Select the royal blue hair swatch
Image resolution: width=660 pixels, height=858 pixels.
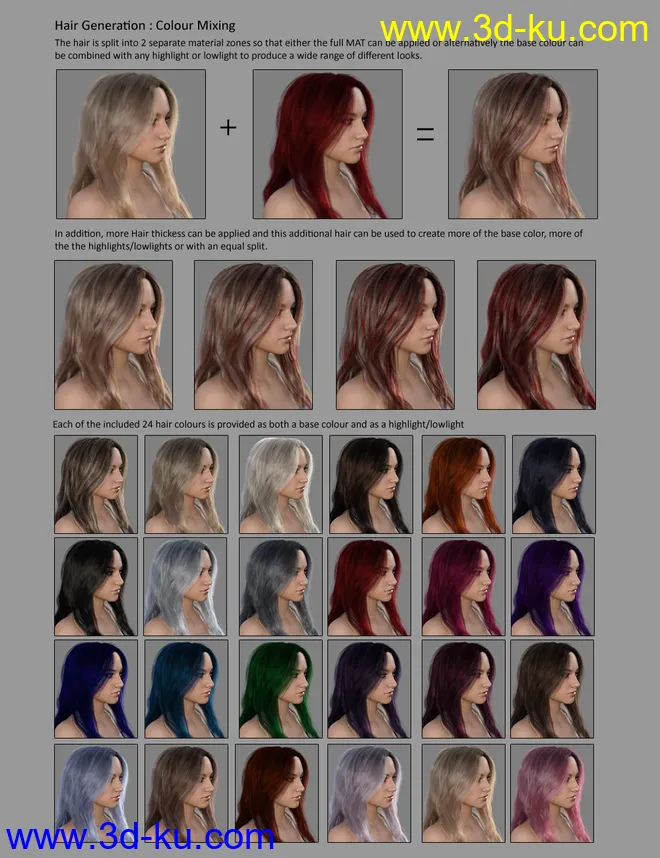point(96,688)
